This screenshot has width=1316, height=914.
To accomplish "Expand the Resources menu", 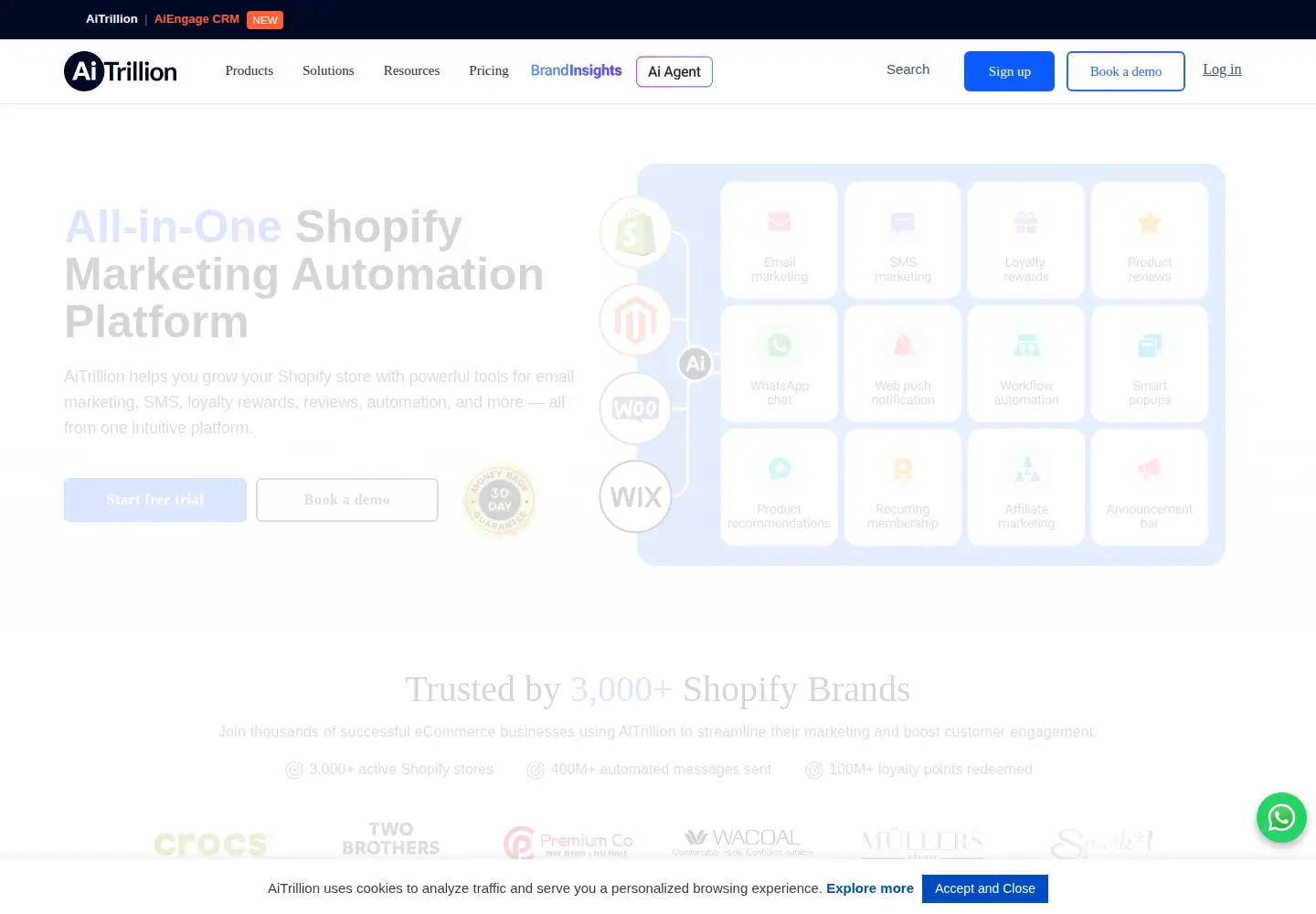I will [411, 70].
